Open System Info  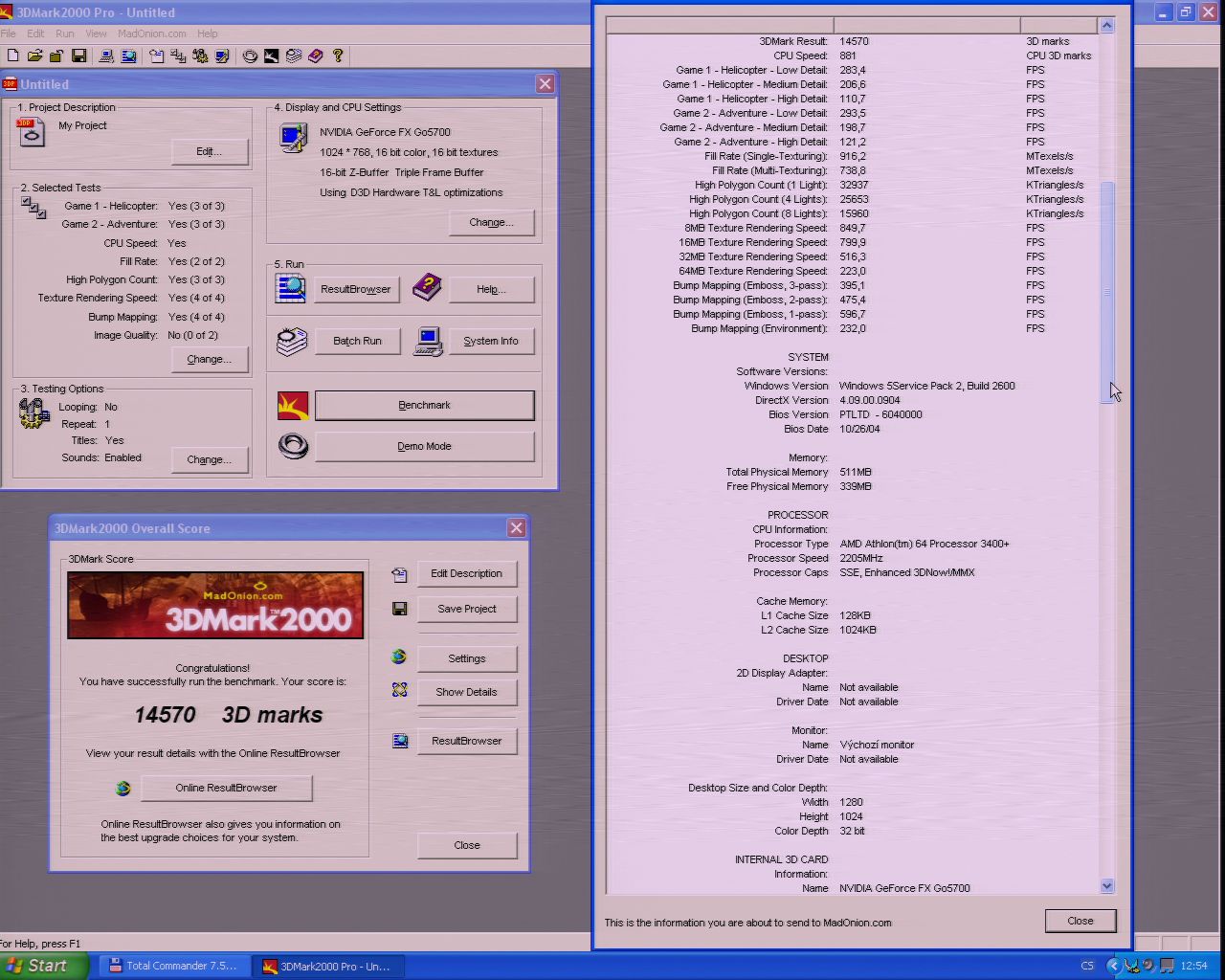point(491,342)
